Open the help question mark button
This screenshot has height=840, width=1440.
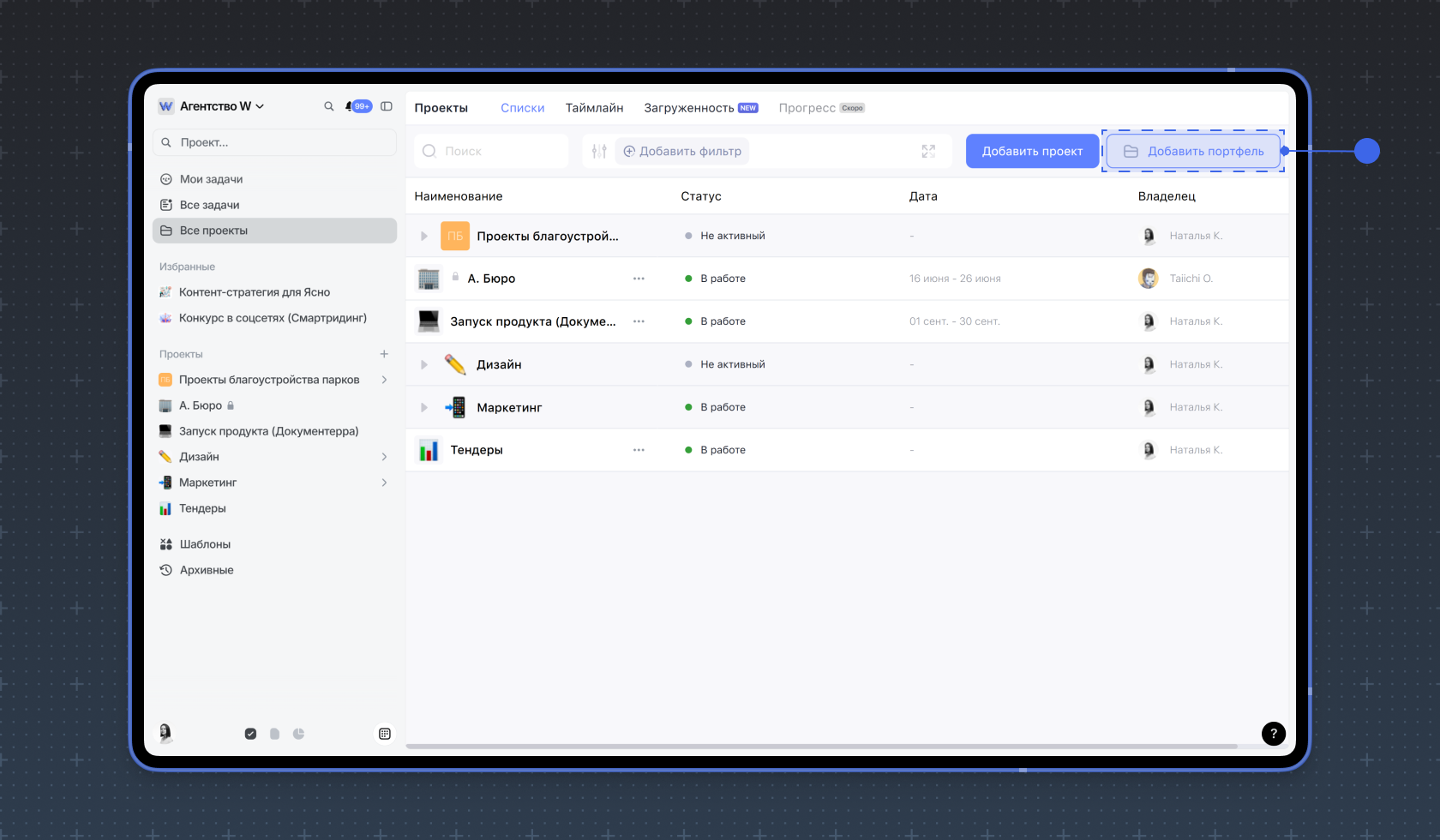point(1273,733)
